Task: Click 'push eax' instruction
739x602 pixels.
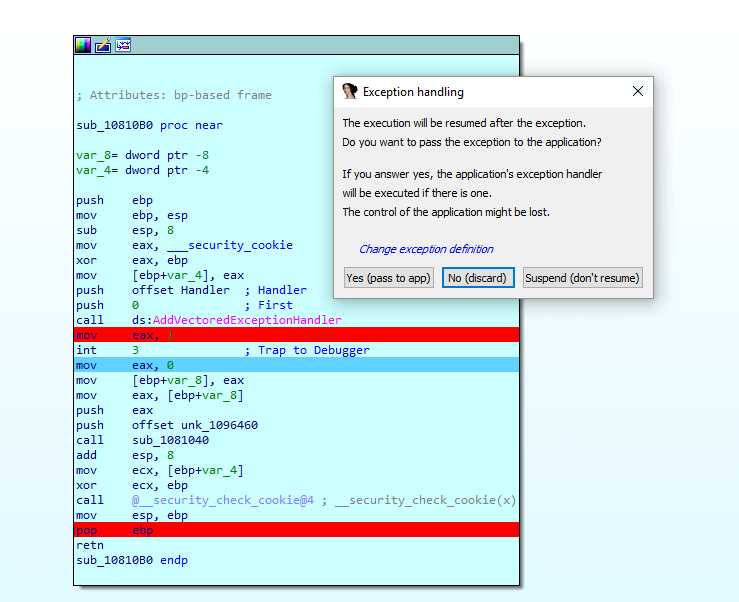Action: (x=115, y=410)
